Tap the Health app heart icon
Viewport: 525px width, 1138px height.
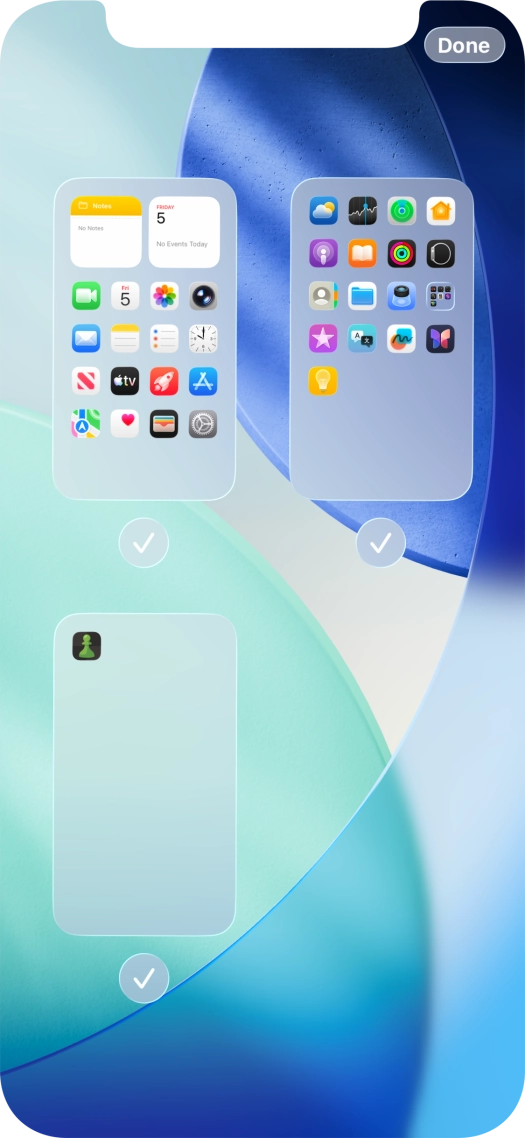[x=125, y=424]
